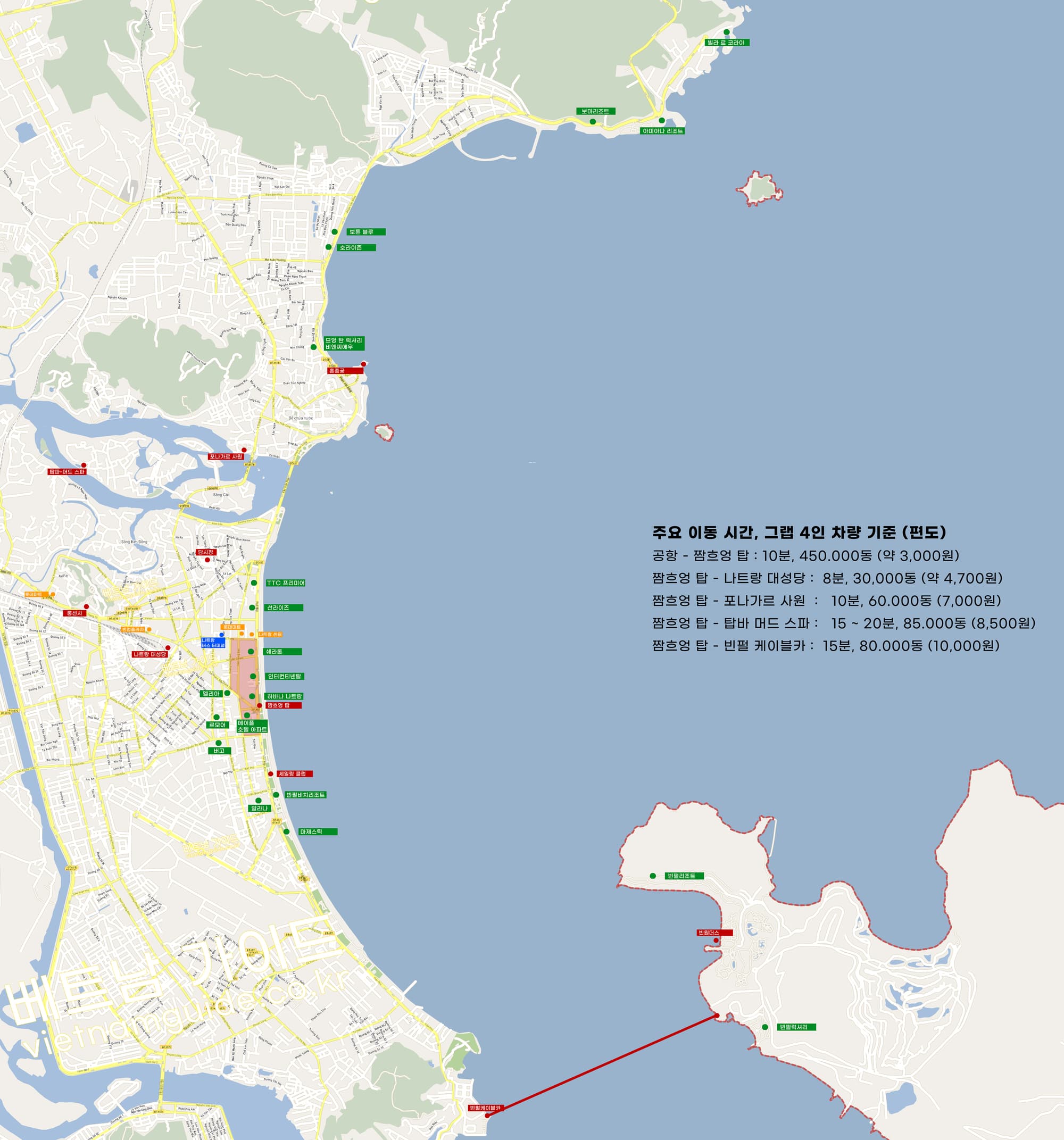Click the TTC 프리미어 hotel label
Viewport: 1064px width, 1140px height.
286,583
